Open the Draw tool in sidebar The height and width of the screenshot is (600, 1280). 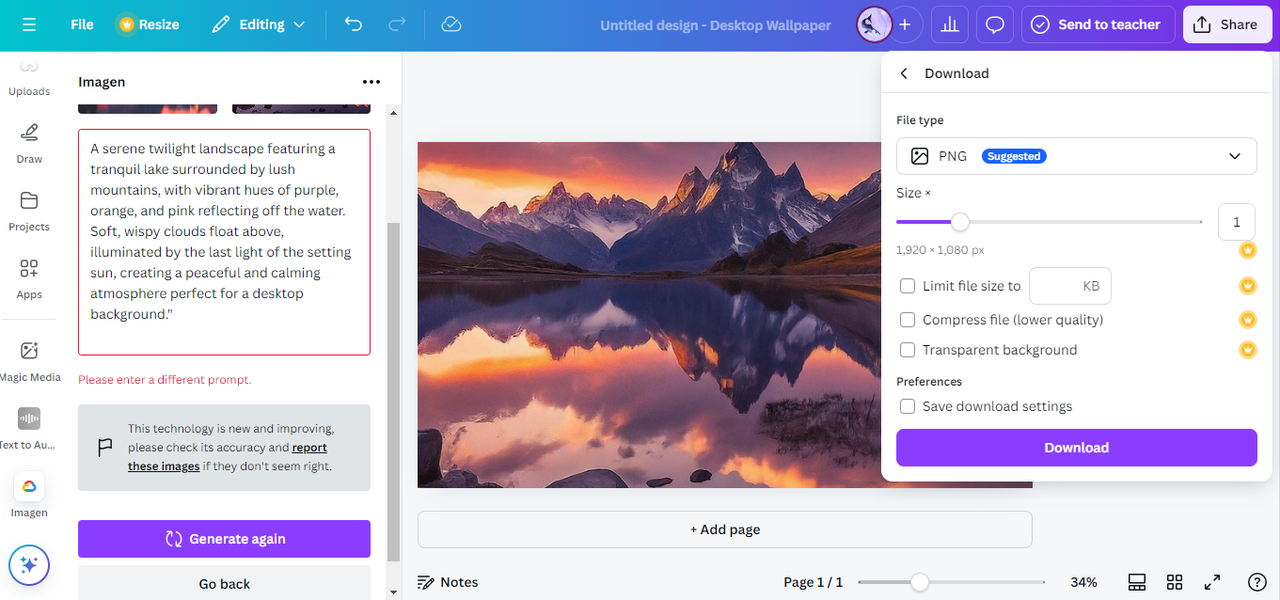click(x=29, y=143)
